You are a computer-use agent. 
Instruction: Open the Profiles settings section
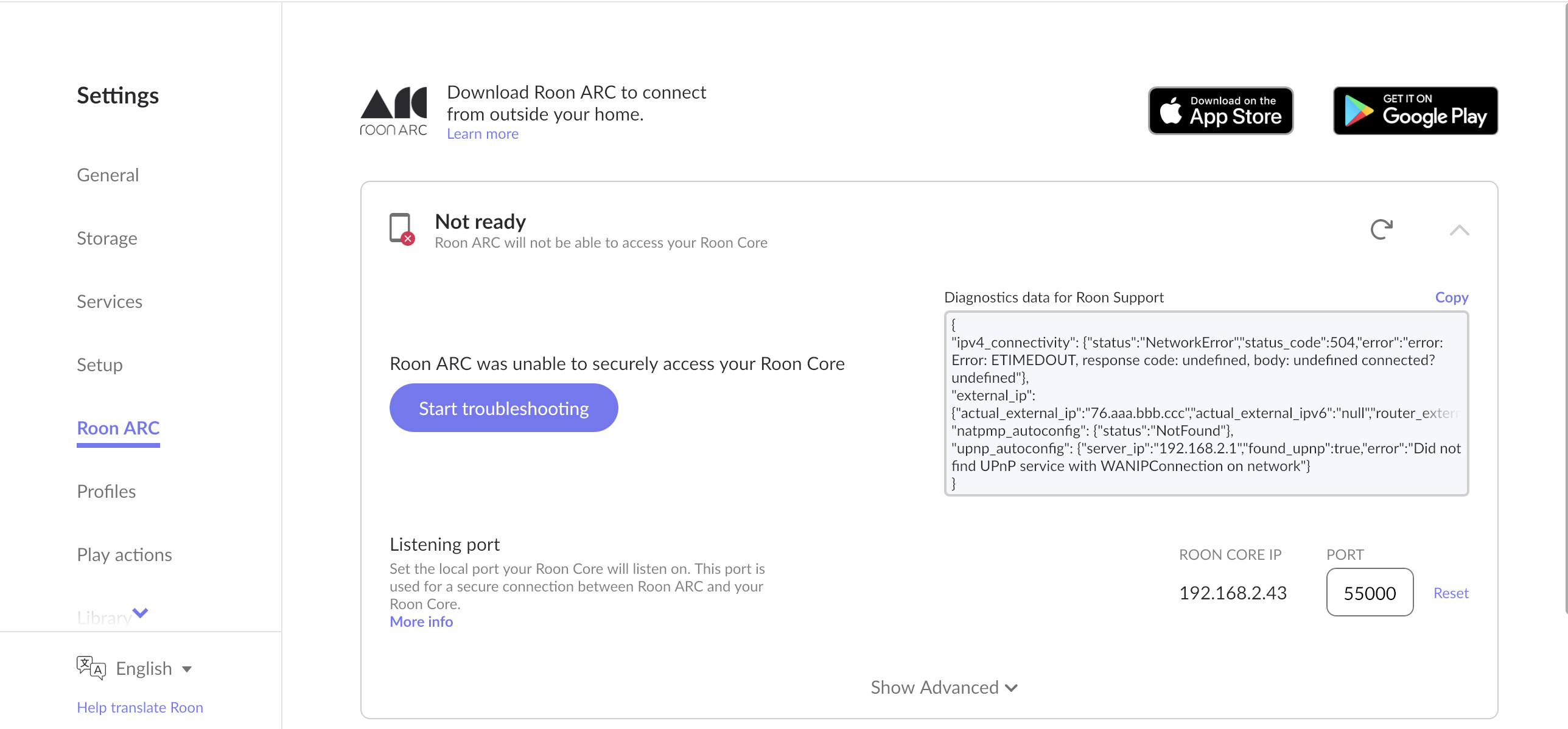coord(107,492)
